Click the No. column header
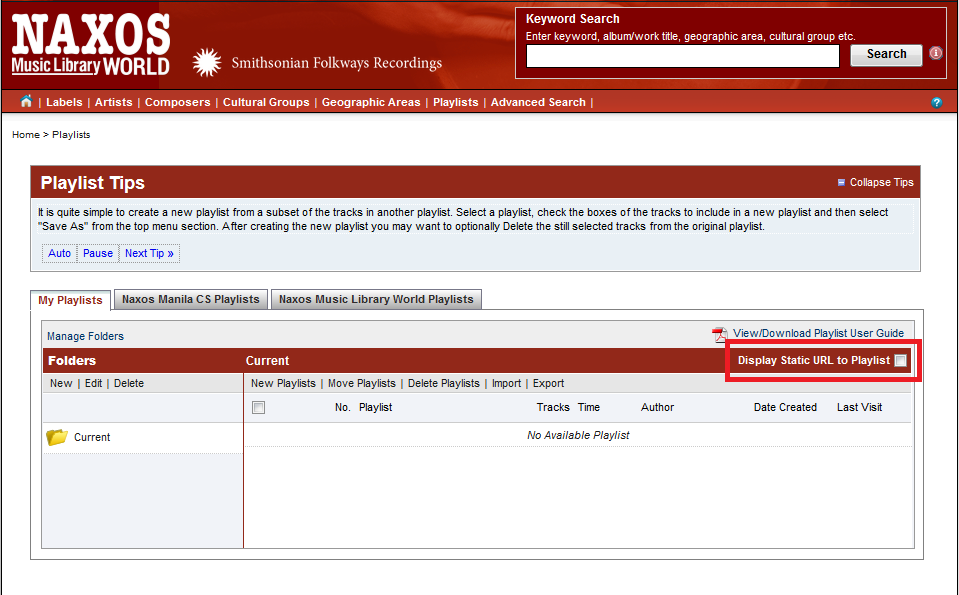The image size is (959, 595). coord(342,407)
